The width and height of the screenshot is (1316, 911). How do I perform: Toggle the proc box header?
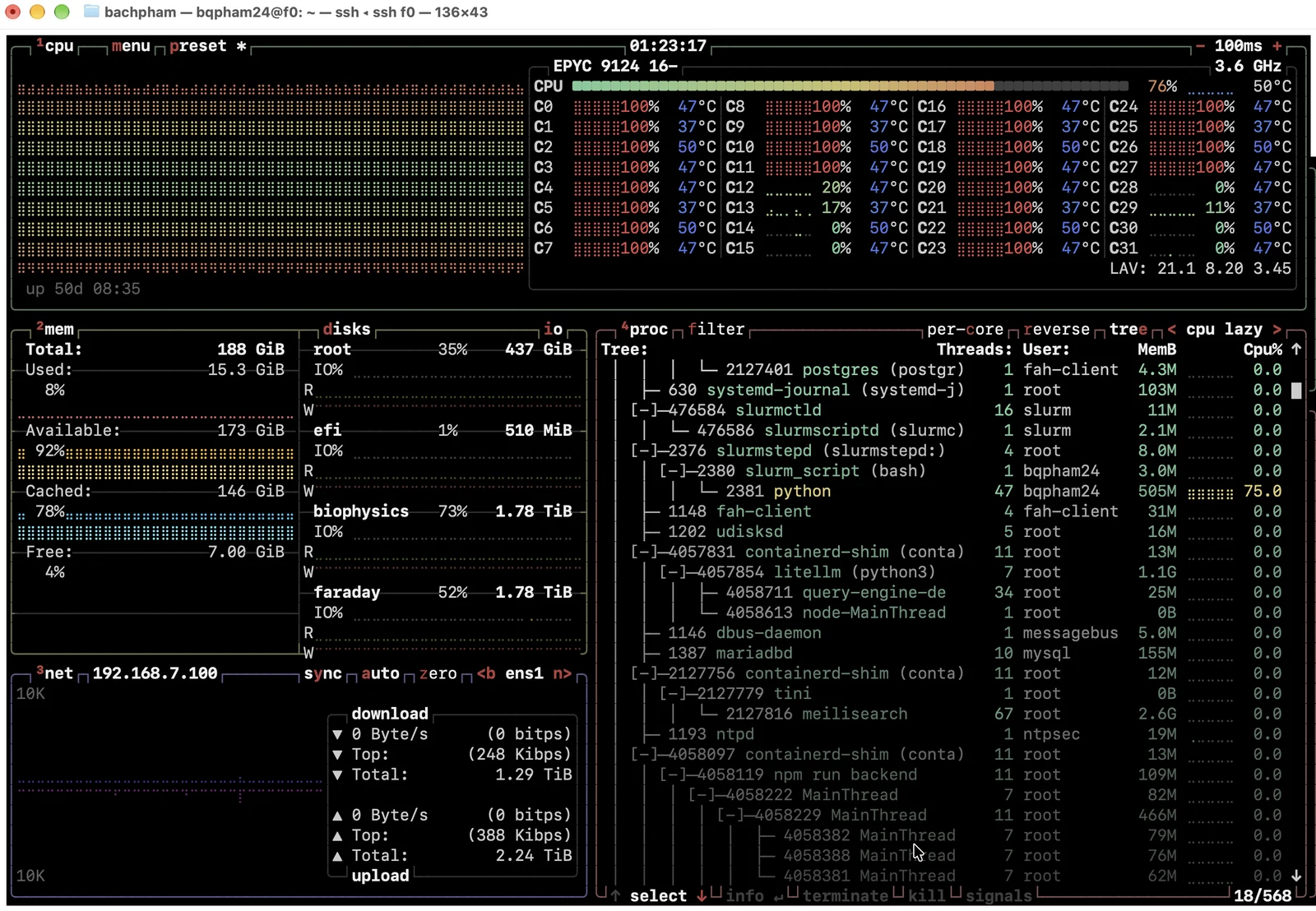645,329
